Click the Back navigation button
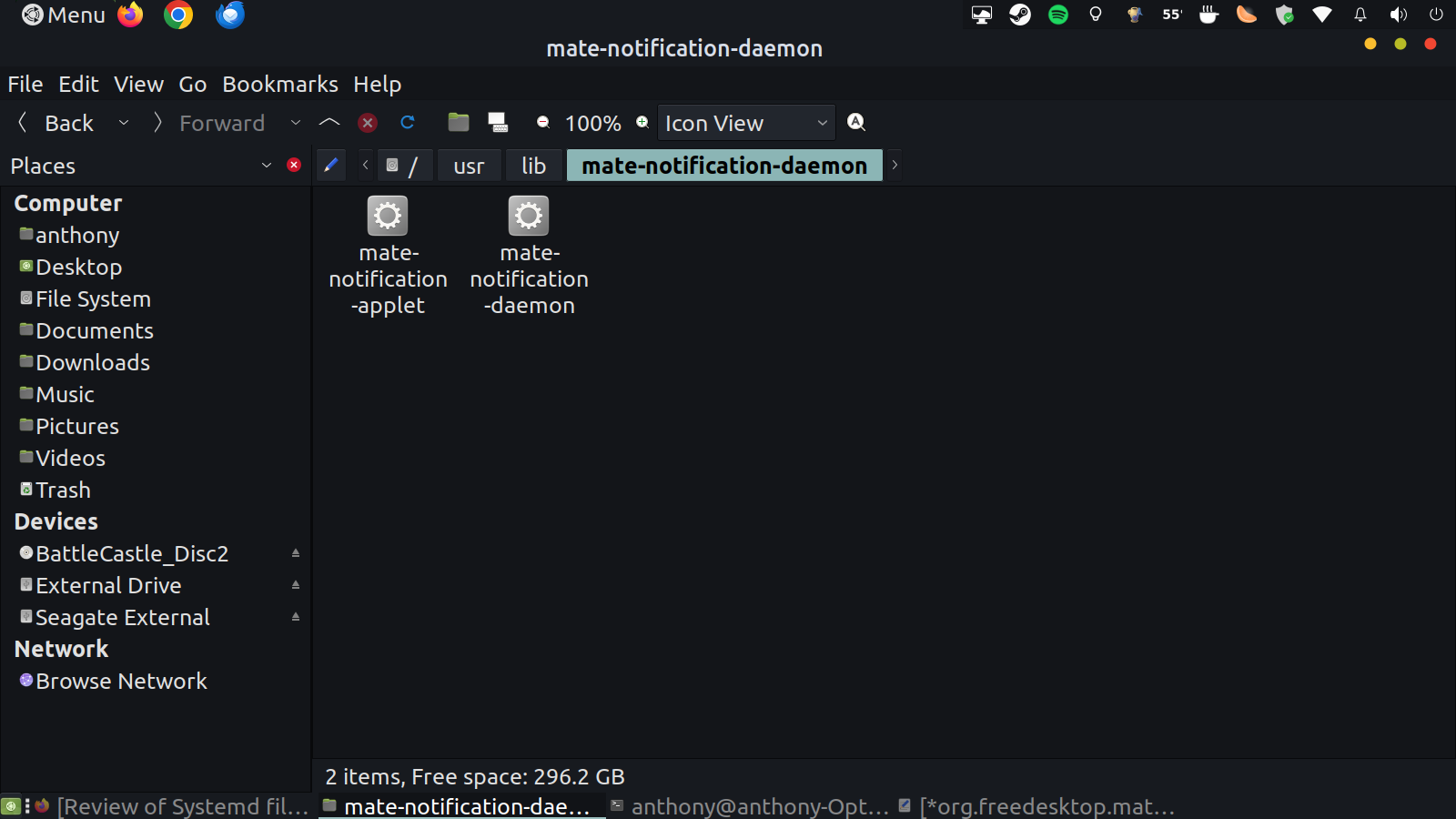Image resolution: width=1456 pixels, height=819 pixels. coord(57,123)
